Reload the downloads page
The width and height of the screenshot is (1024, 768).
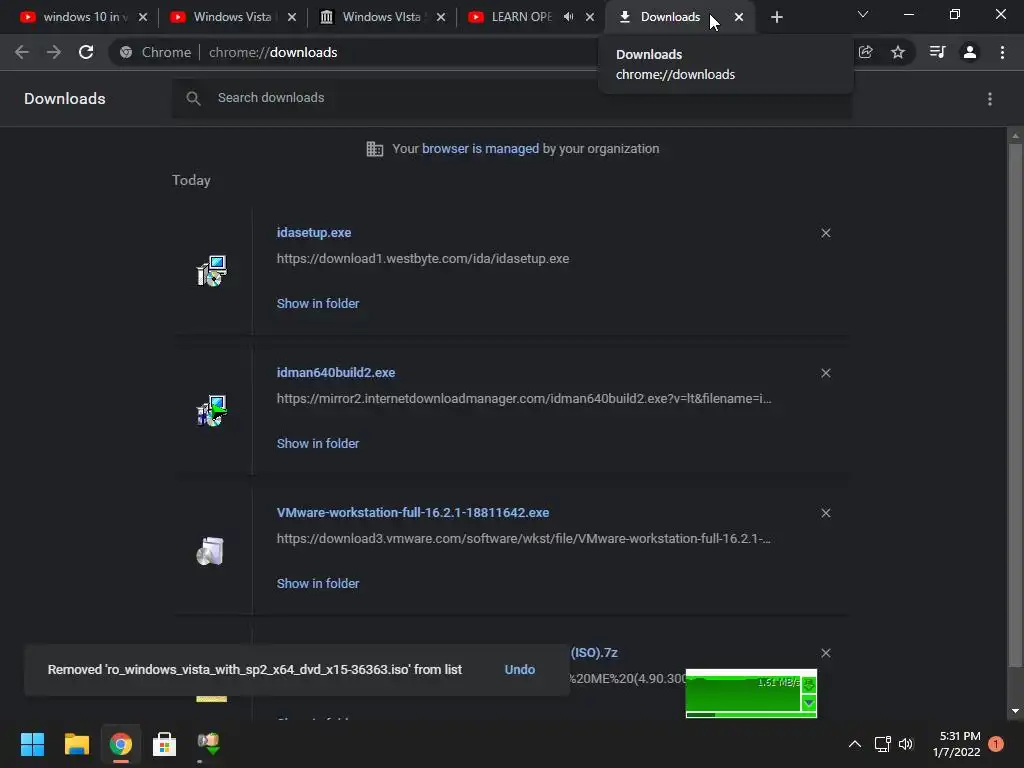coord(86,52)
